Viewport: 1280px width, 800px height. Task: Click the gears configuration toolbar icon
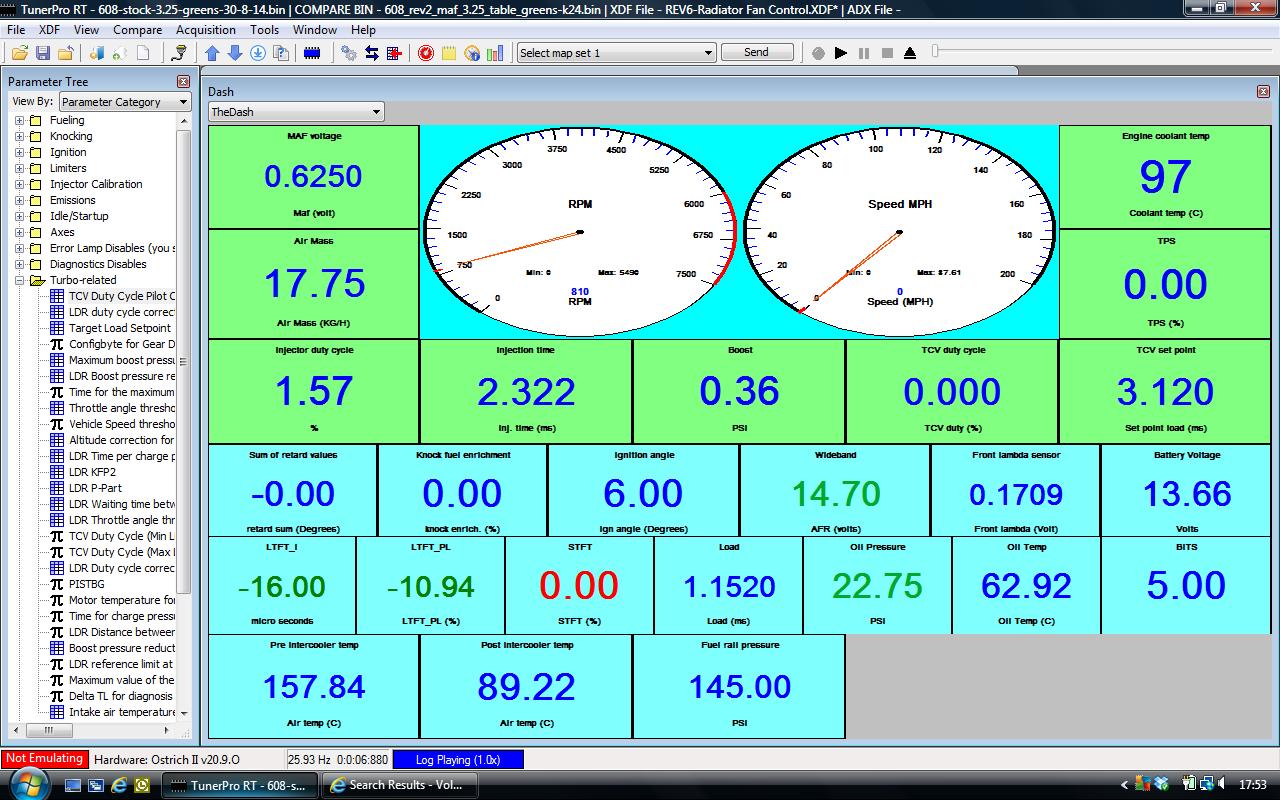tap(349, 53)
